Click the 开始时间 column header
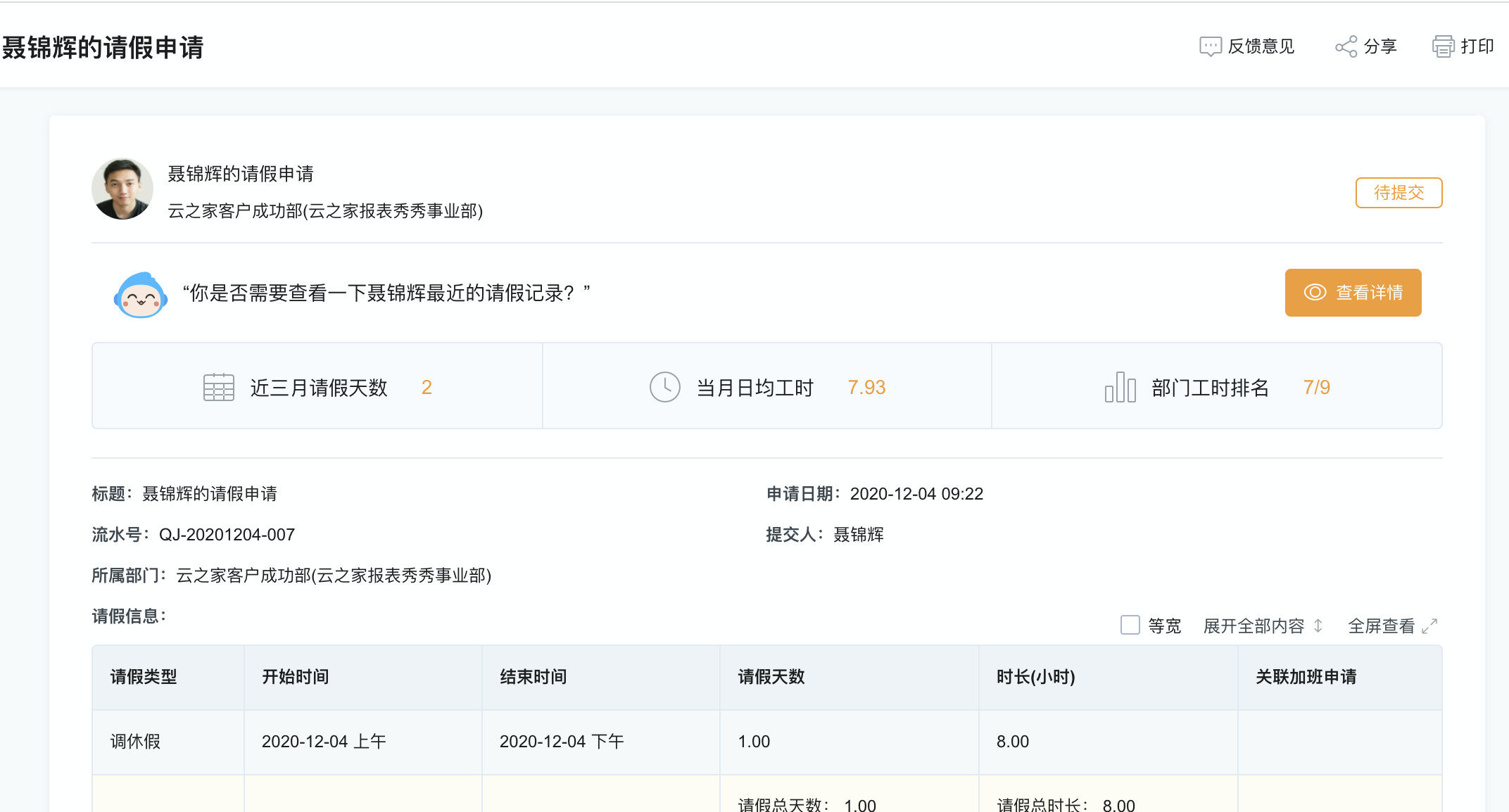 (x=296, y=677)
